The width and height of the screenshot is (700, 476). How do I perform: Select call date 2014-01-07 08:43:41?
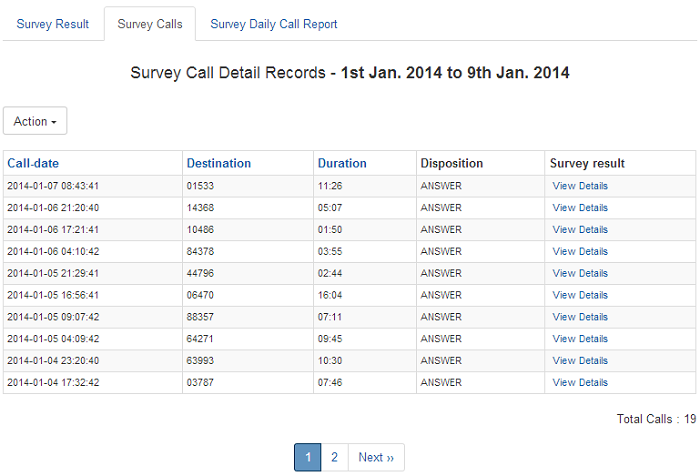click(x=53, y=186)
